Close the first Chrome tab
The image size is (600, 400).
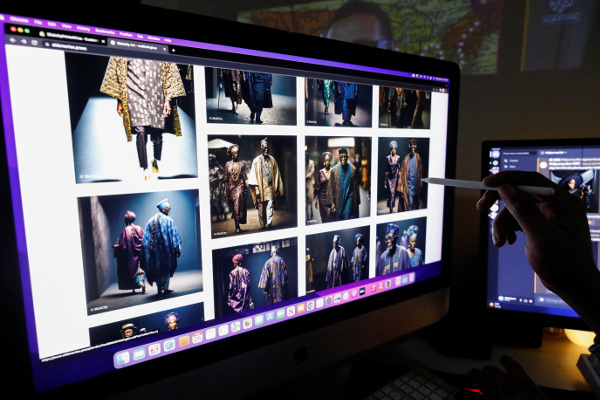103,41
